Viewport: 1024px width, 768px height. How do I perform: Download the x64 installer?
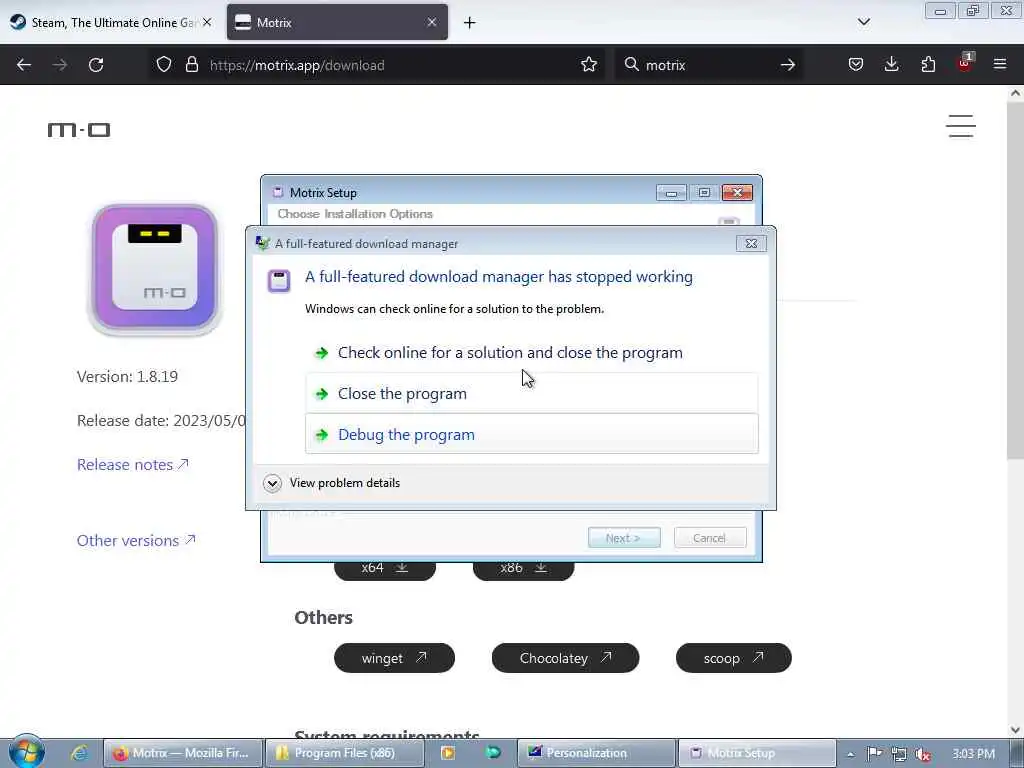point(385,568)
